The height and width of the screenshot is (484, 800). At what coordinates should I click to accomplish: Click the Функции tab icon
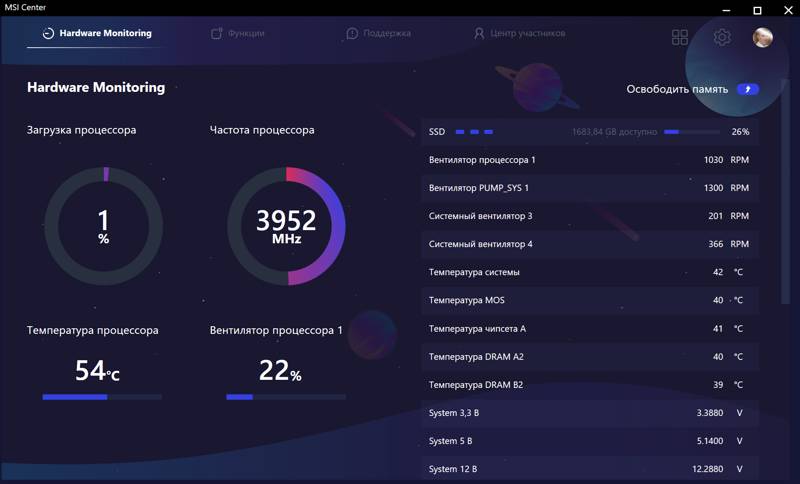(x=216, y=33)
